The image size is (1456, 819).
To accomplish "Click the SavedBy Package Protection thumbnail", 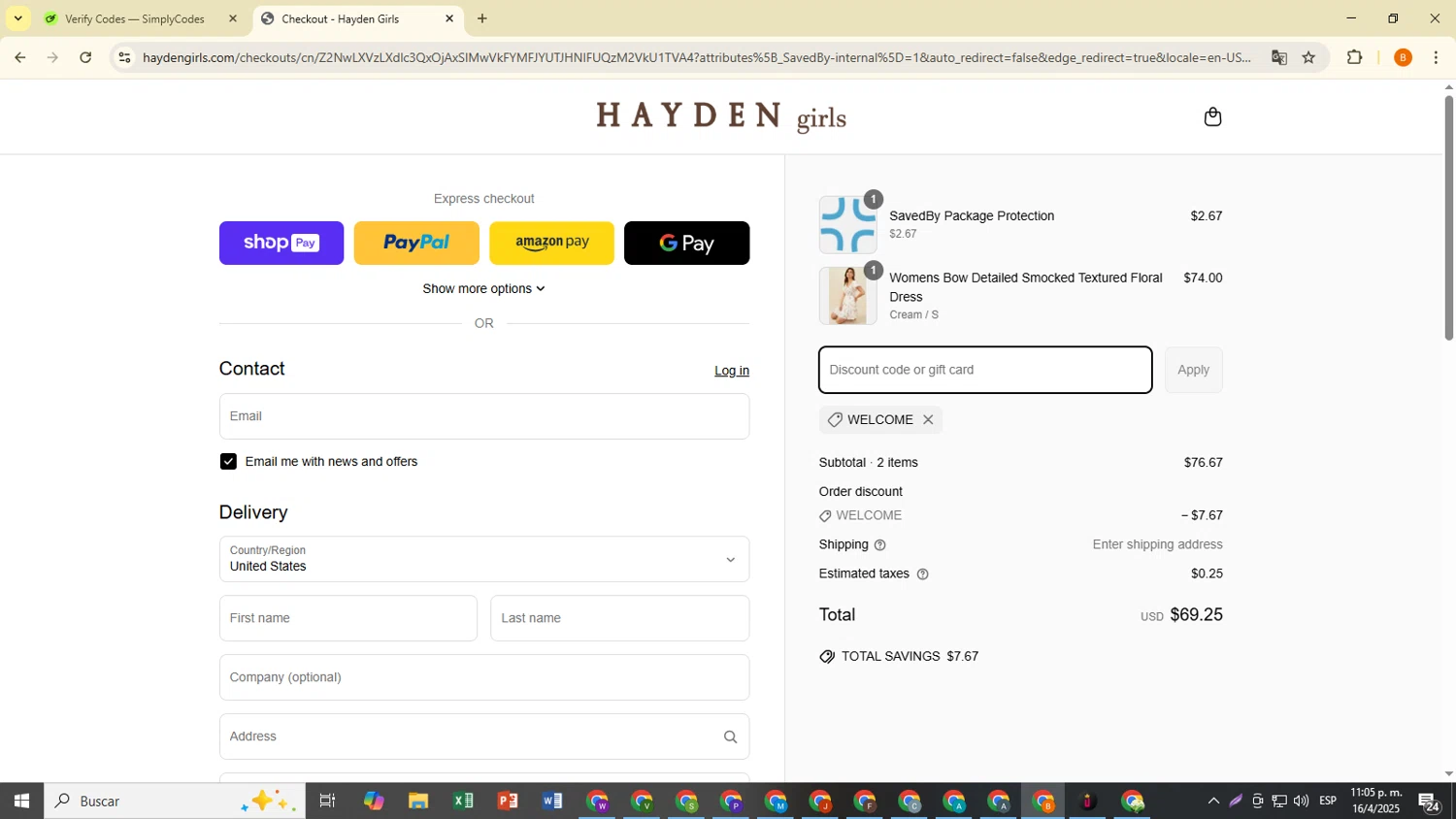I will click(847, 225).
